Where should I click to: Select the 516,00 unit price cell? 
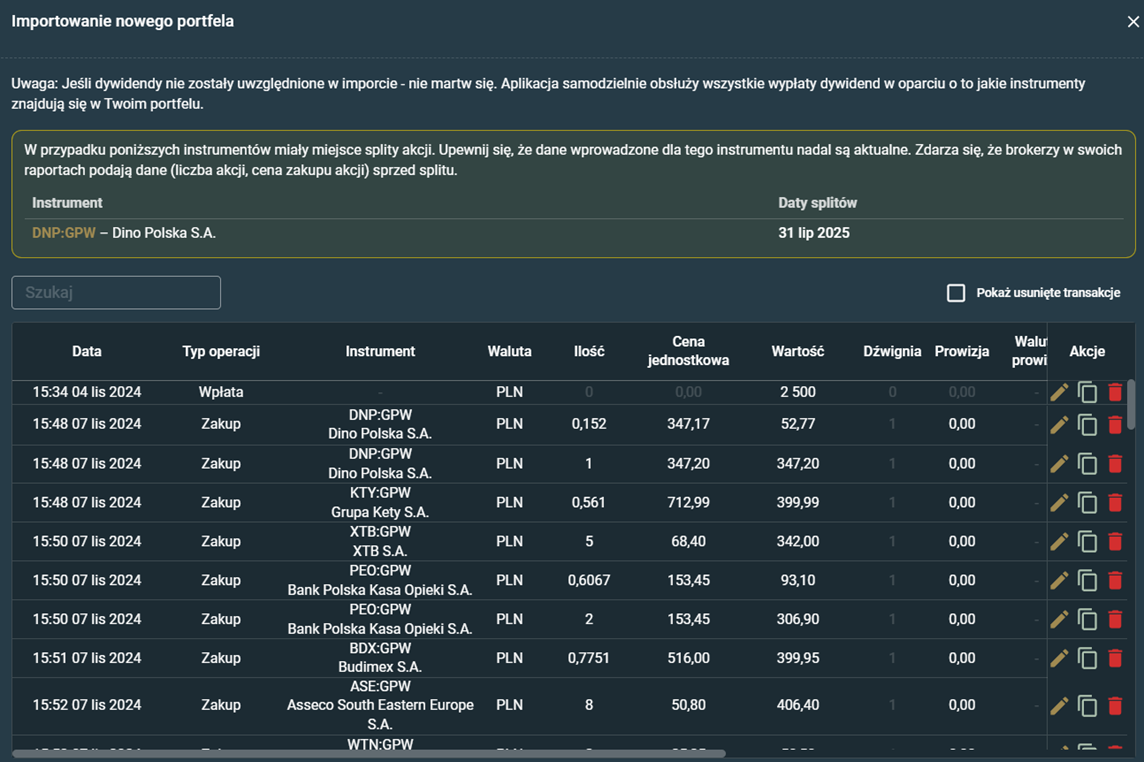pyautogui.click(x=688, y=658)
